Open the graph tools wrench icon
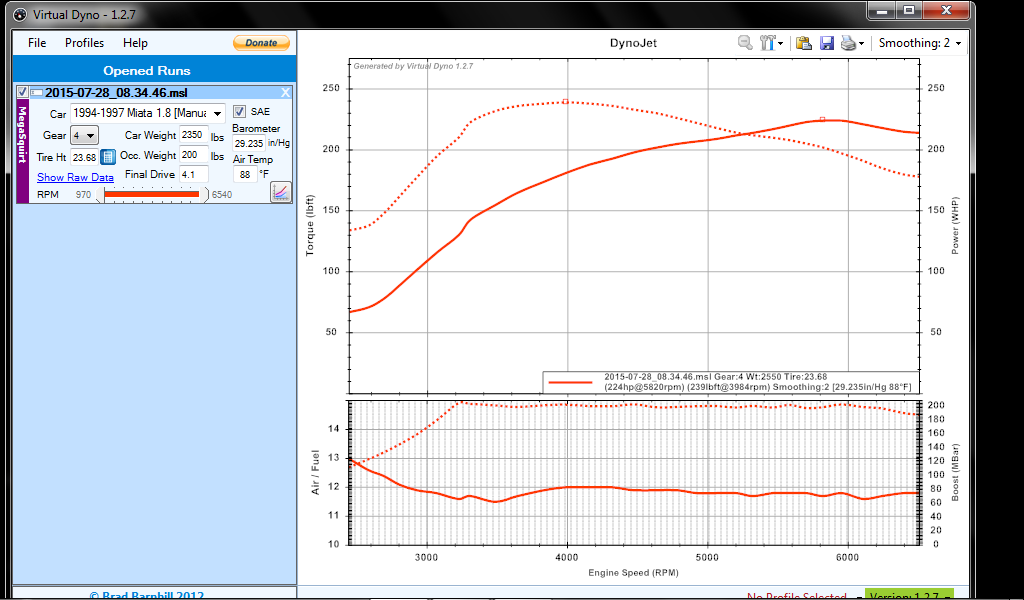Viewport: 1024px width, 600px height. pos(770,43)
